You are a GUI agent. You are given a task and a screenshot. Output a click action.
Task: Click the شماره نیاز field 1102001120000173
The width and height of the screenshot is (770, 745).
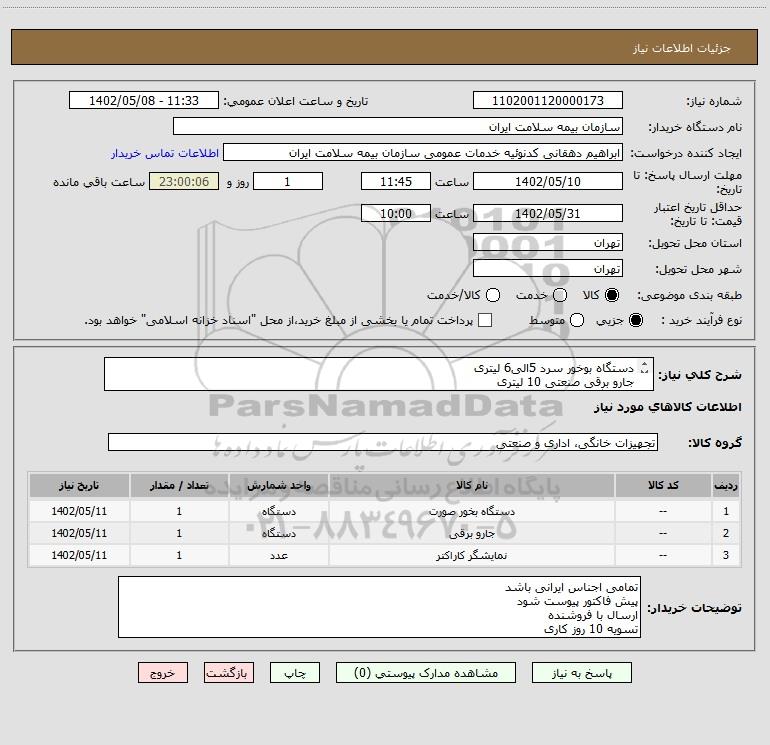coord(548,100)
